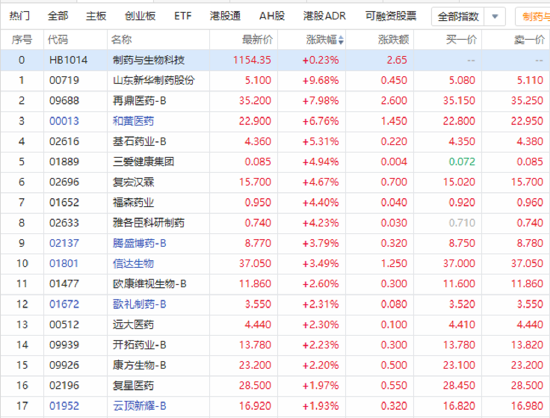Sort by the 名称 column header
Viewport: 550px width, 418px height.
click(121, 40)
